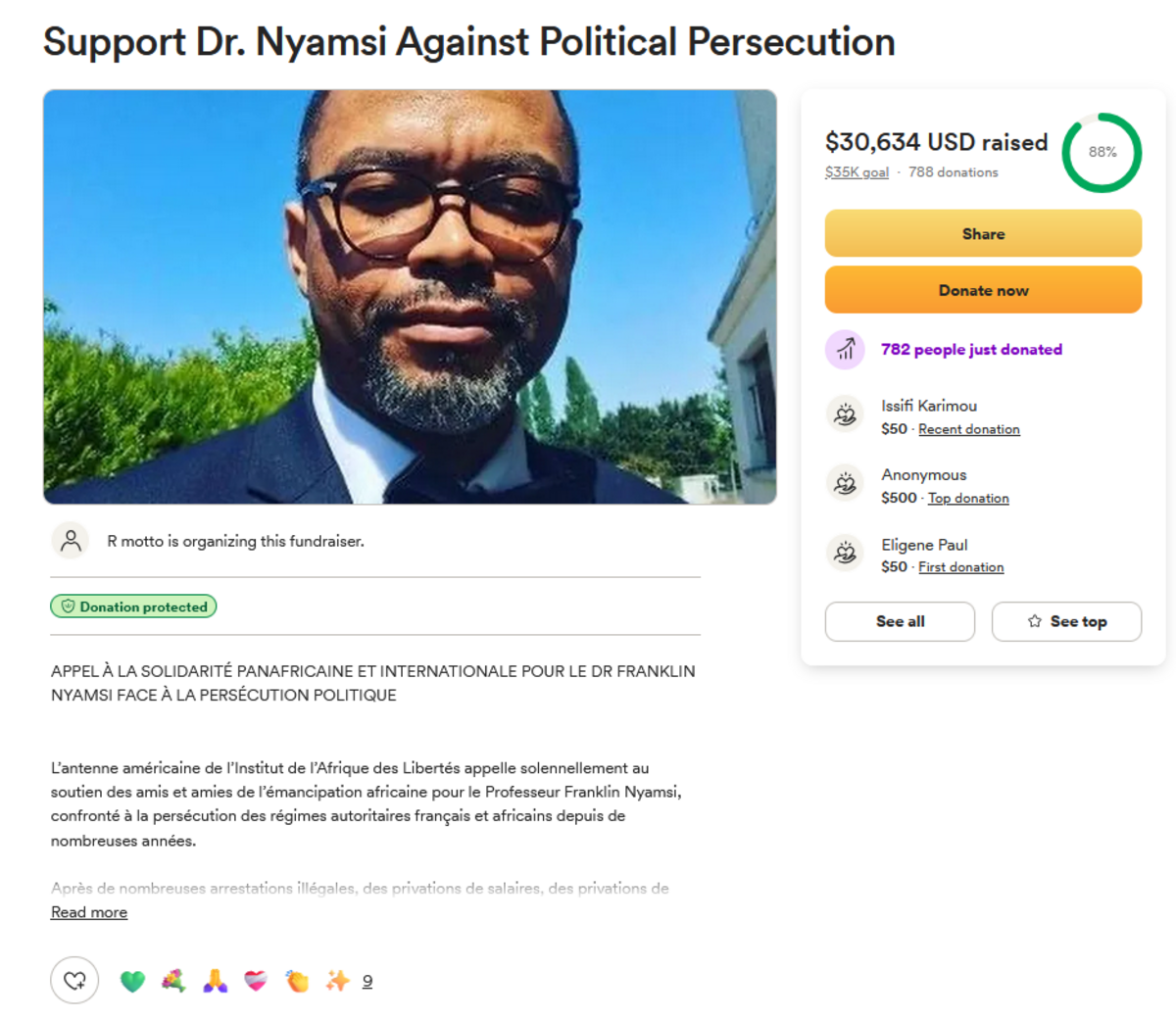Click the Share button
The height and width of the screenshot is (1019, 1176).
(x=983, y=234)
